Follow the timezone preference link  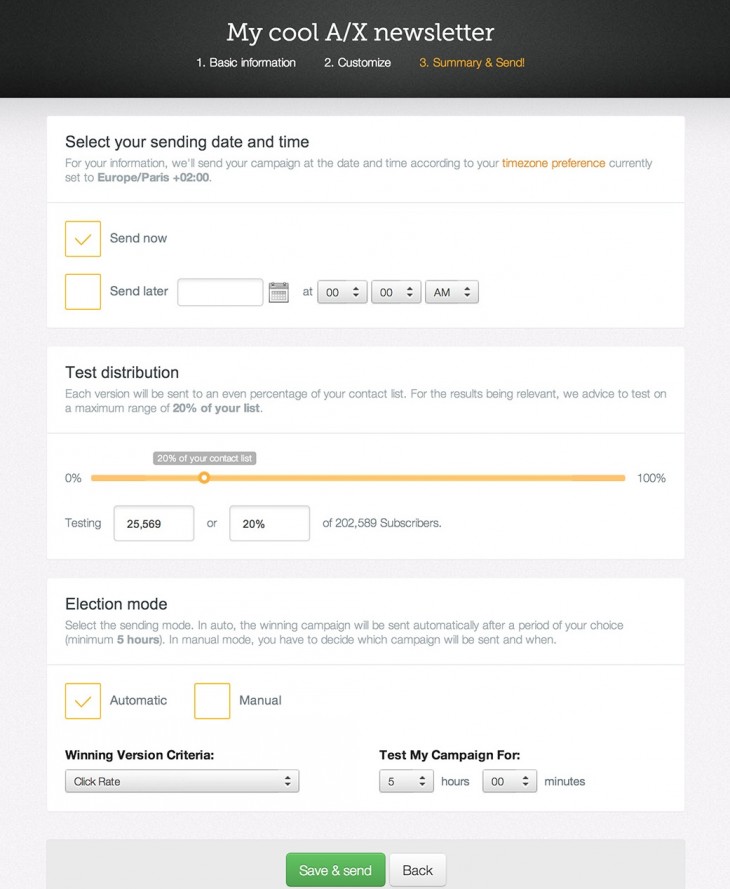553,163
